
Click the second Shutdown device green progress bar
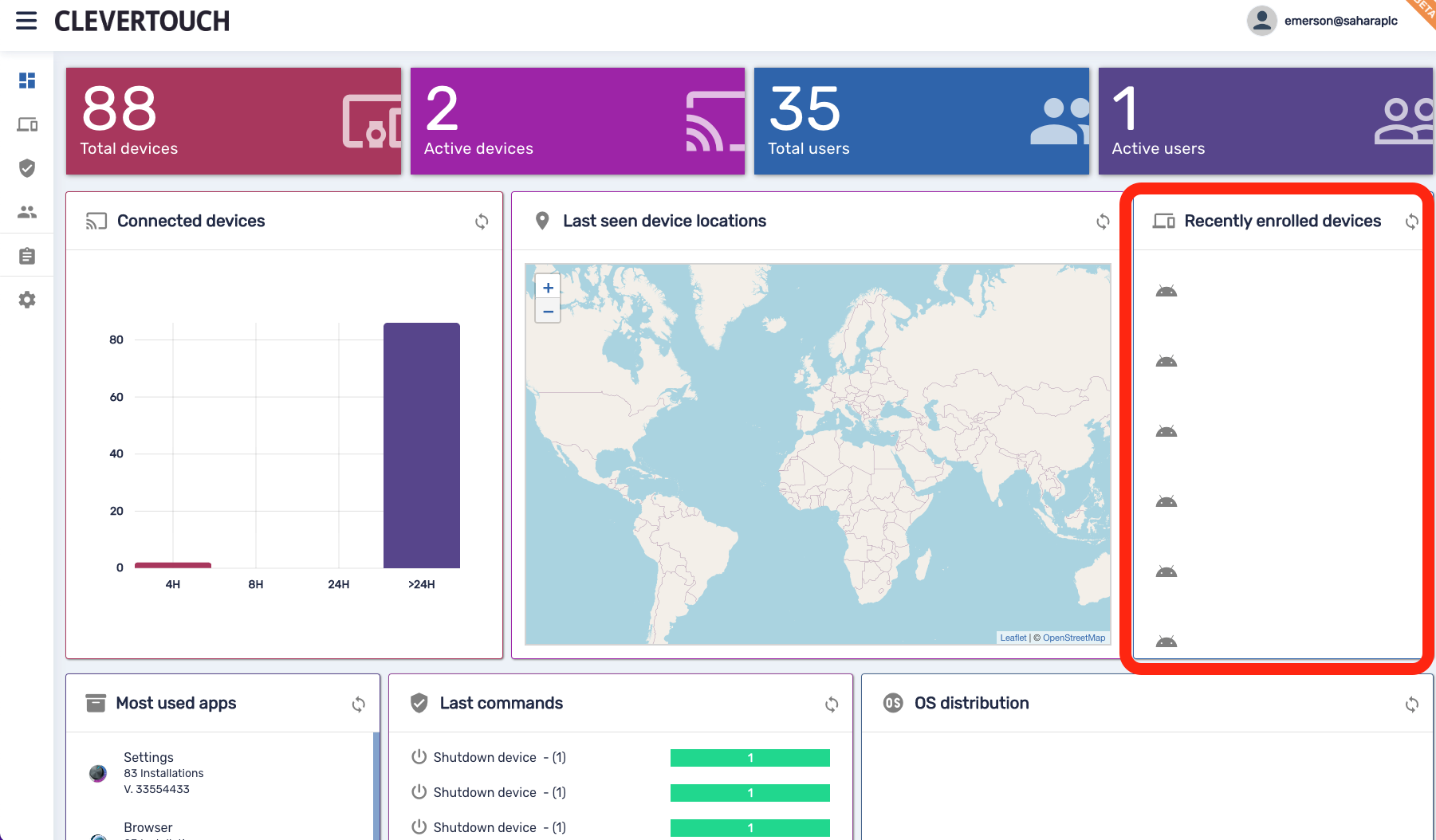[x=750, y=793]
